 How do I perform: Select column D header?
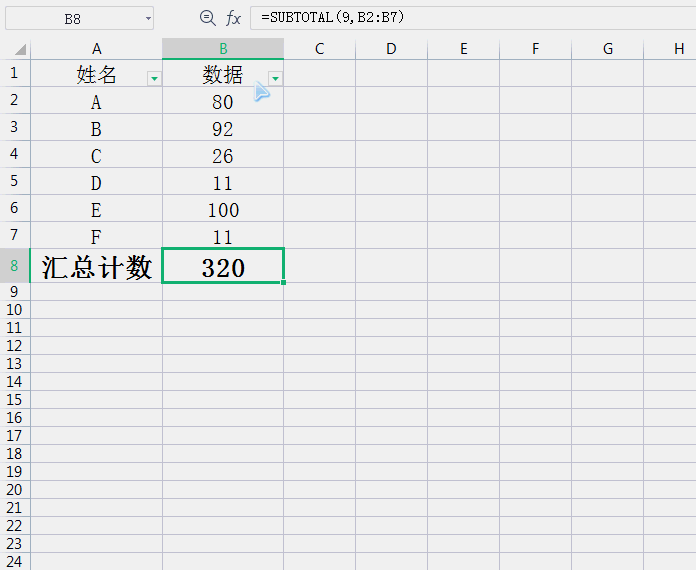391,49
